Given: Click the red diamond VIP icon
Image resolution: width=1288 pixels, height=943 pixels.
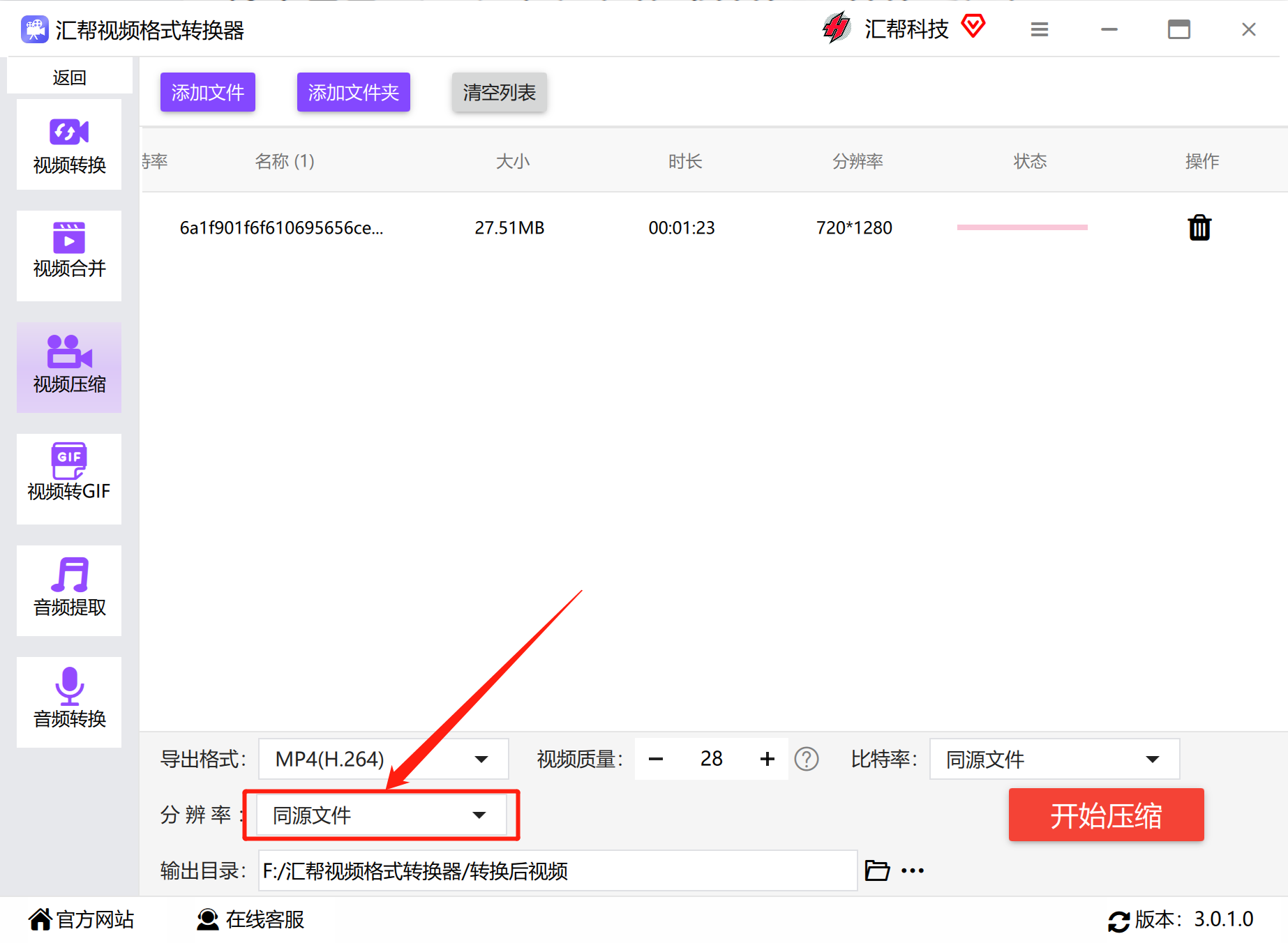Looking at the screenshot, I should pos(973,27).
